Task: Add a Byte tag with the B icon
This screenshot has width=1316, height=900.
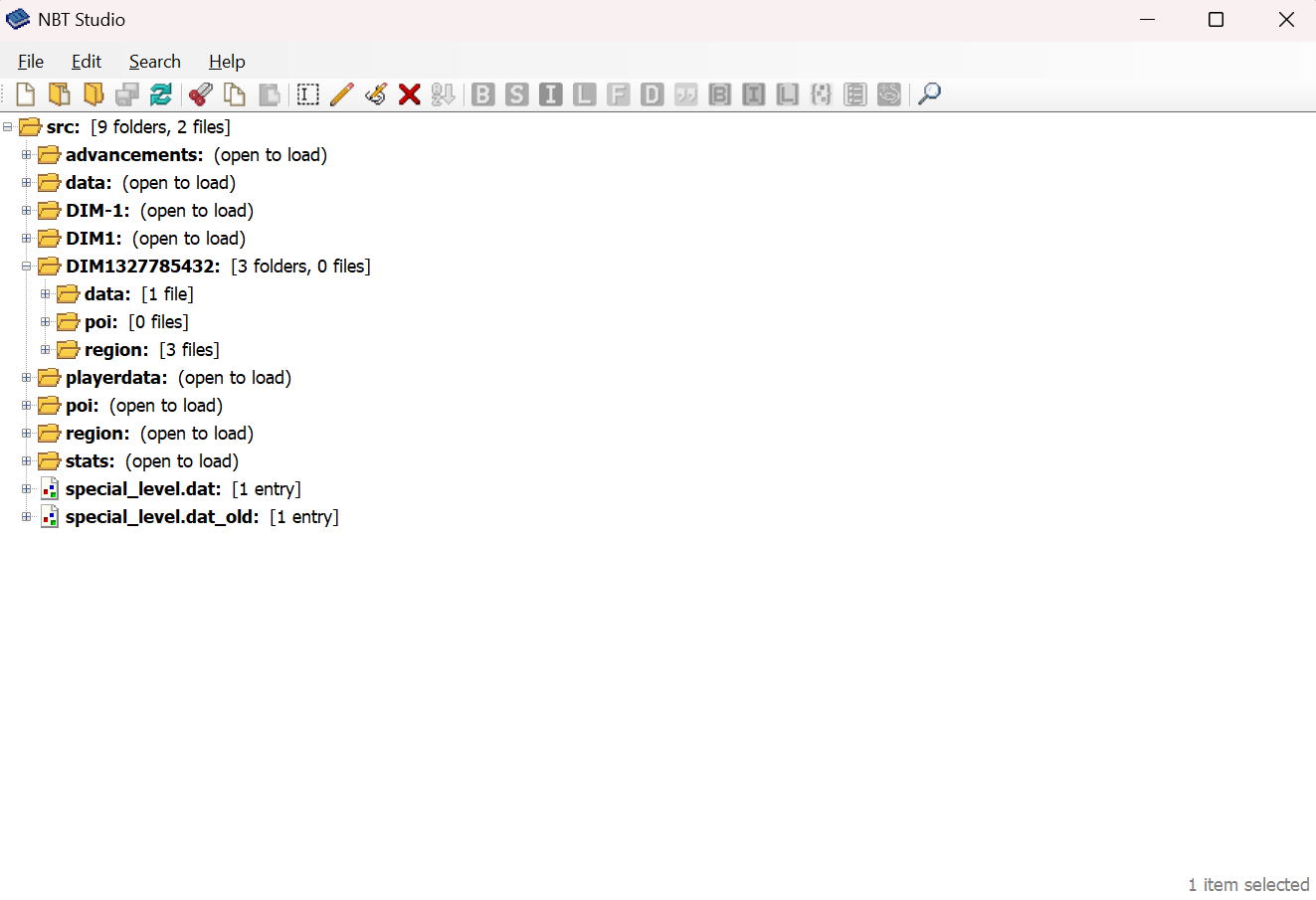Action: point(483,94)
